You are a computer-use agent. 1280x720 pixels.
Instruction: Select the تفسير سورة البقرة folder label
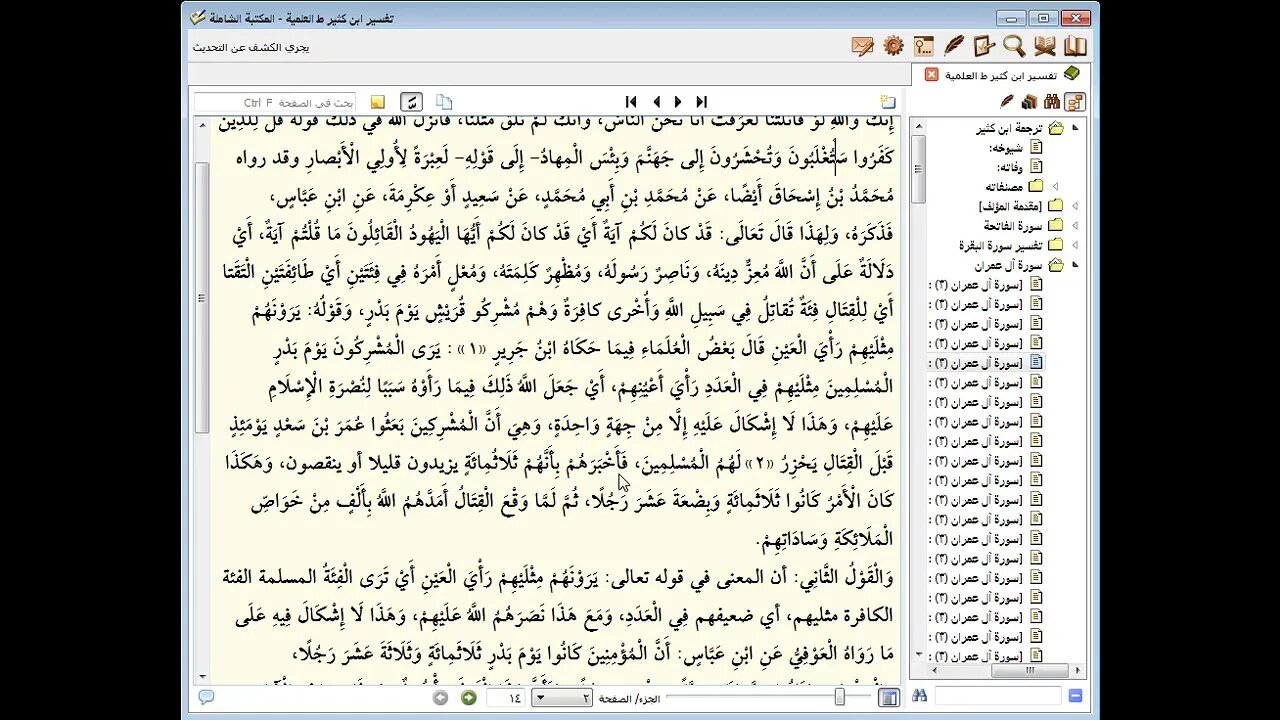pos(1001,245)
